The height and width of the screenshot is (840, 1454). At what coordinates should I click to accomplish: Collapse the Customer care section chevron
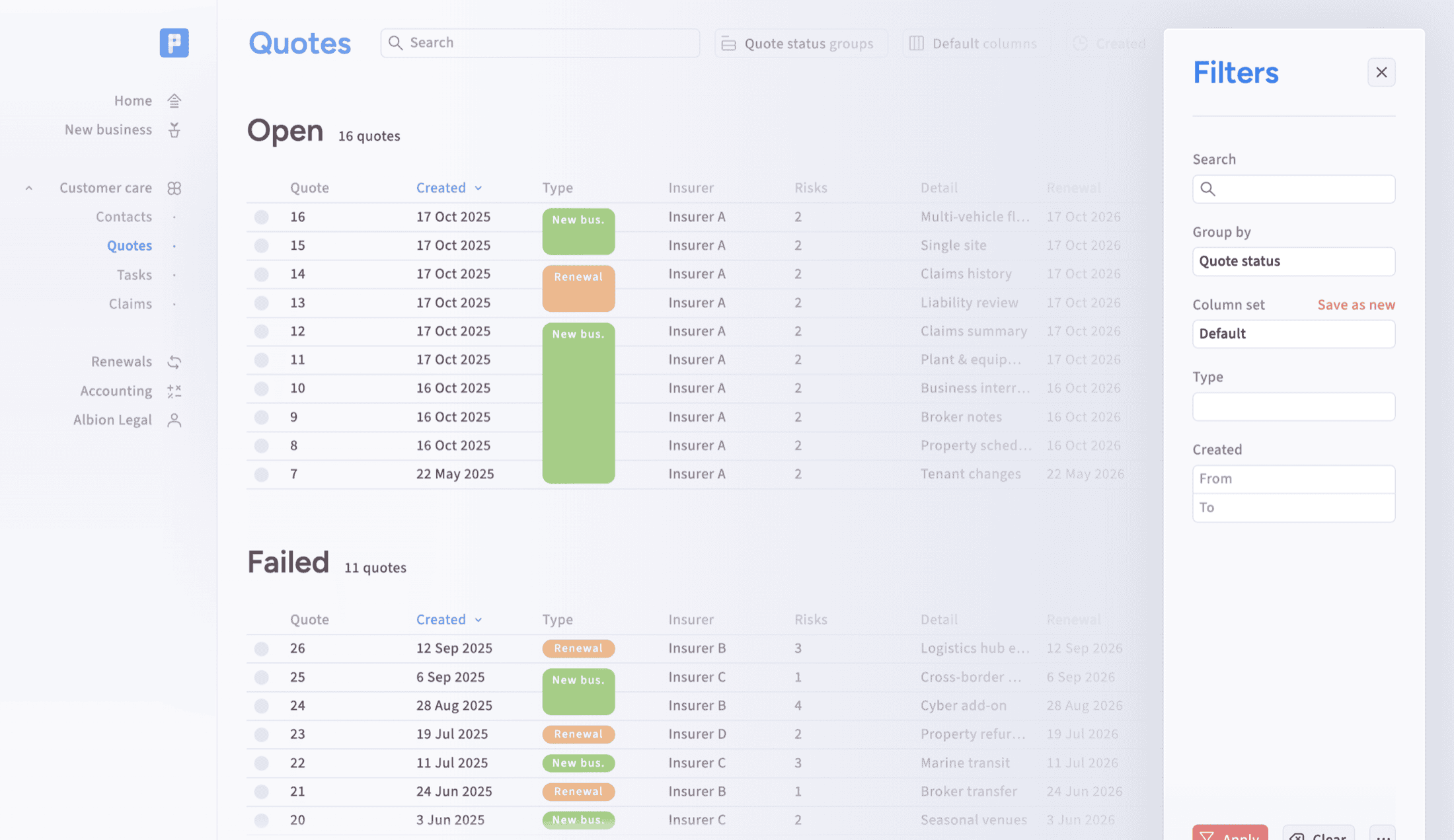point(29,188)
